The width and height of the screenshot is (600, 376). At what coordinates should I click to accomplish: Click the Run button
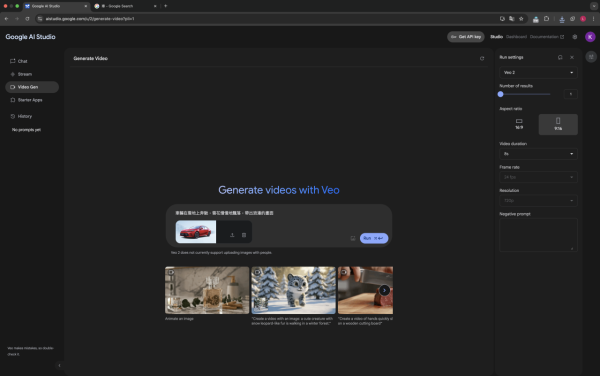click(x=374, y=238)
